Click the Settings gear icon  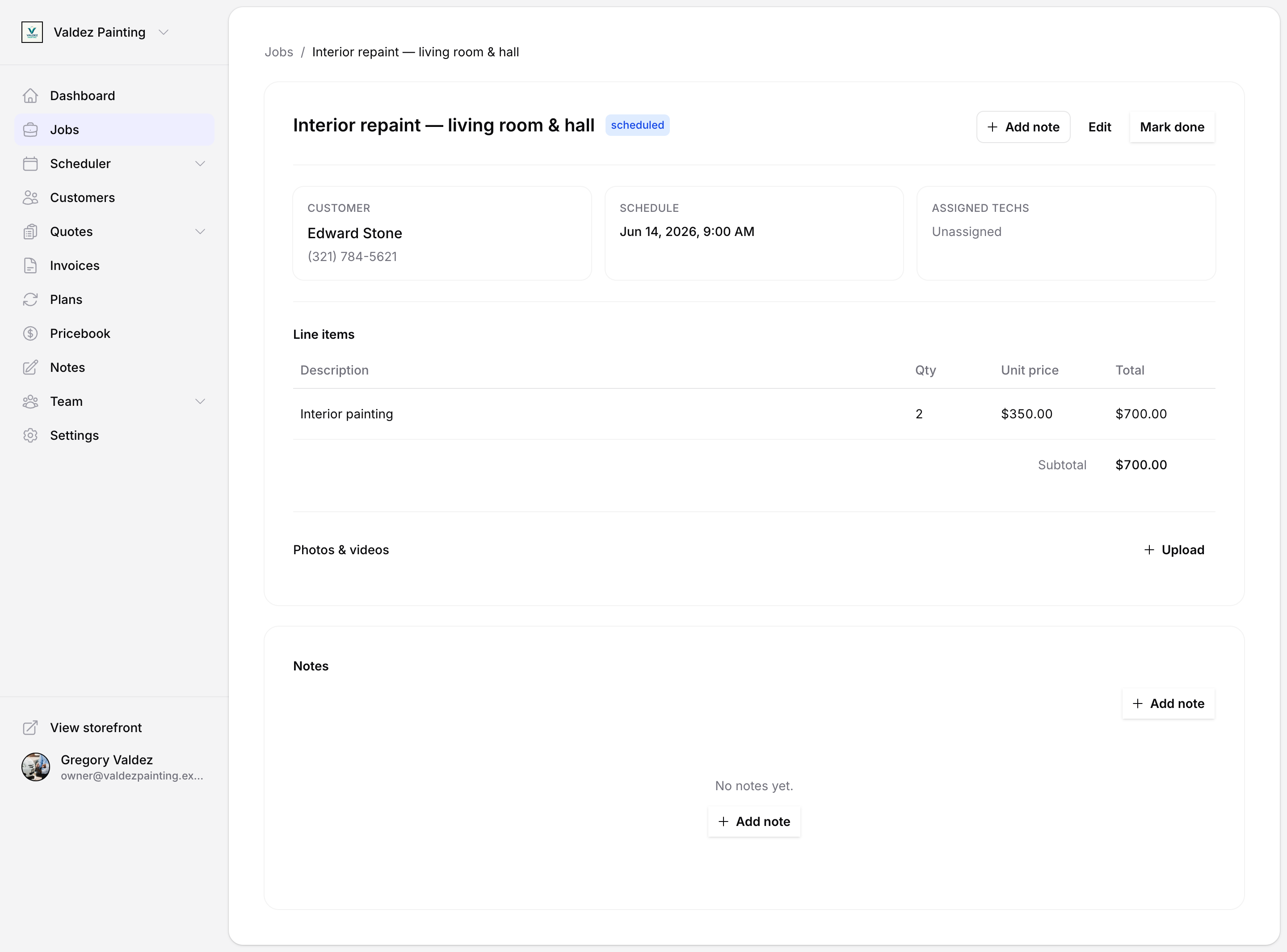pos(30,436)
